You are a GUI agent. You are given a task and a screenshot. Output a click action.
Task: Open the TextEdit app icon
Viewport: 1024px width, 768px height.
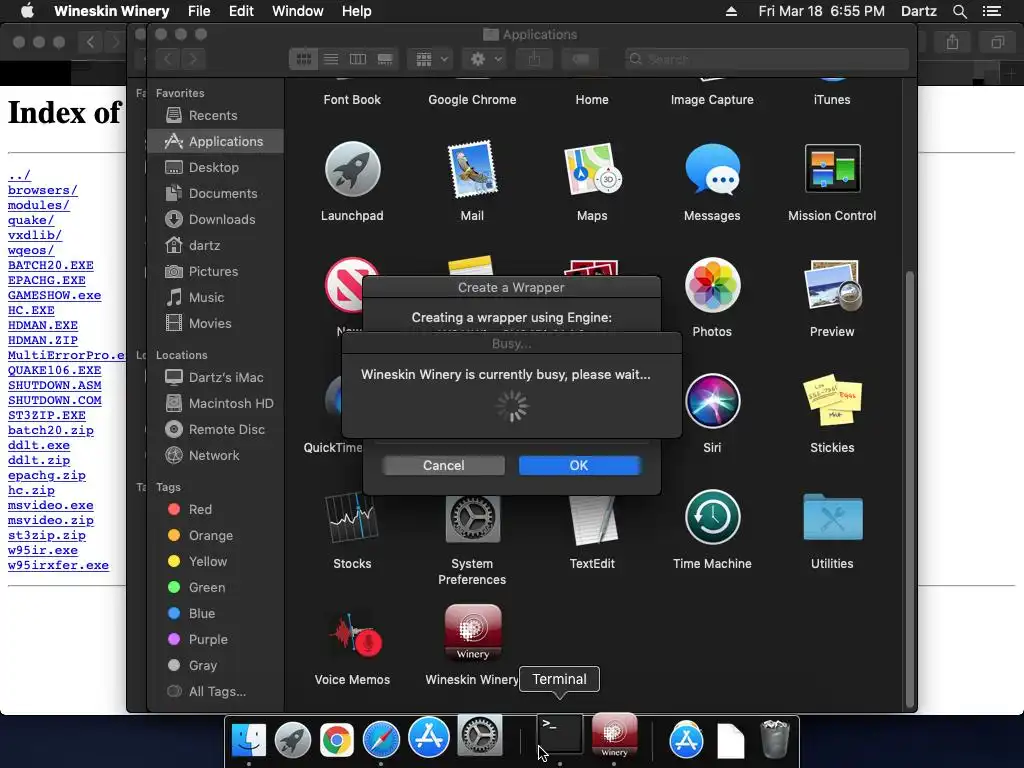(x=592, y=520)
